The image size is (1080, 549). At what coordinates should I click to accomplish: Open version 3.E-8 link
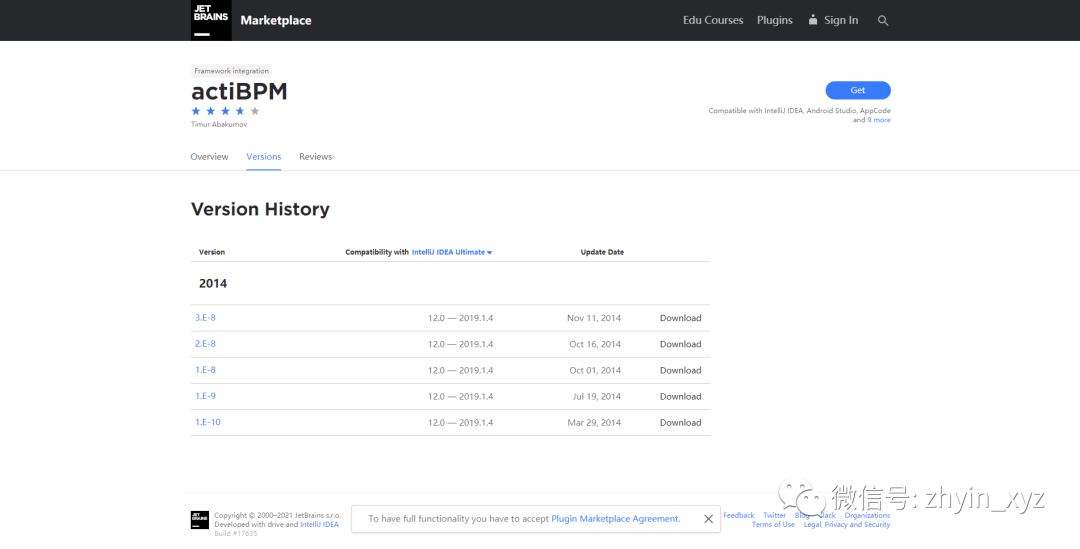205,318
